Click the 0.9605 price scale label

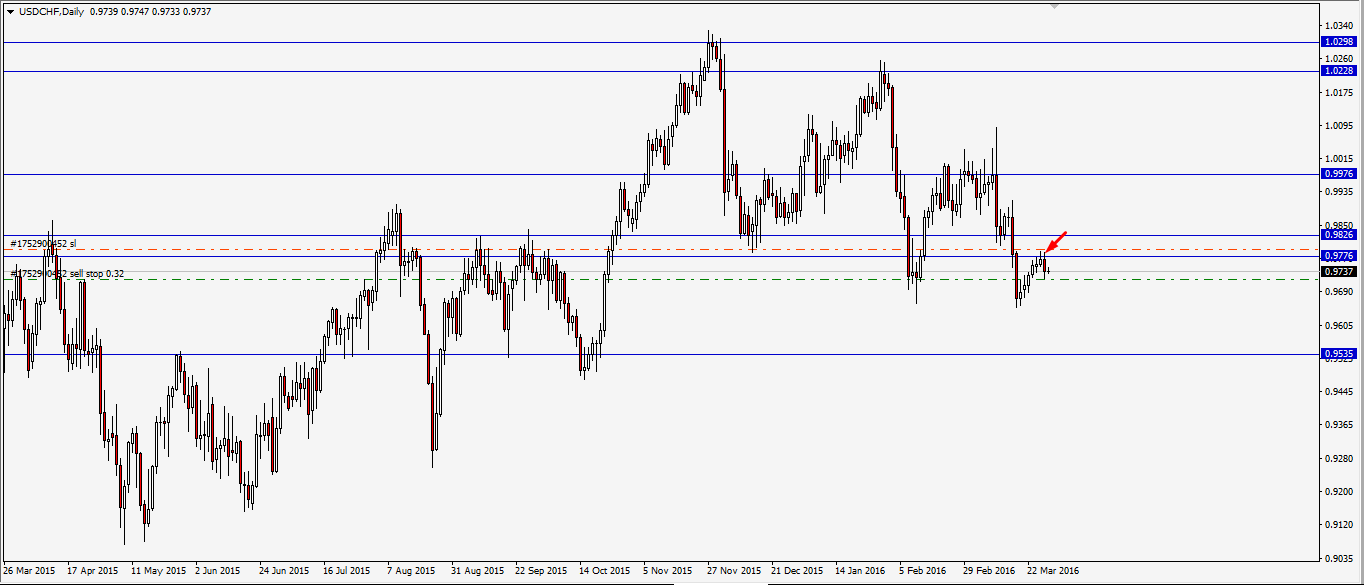1338,326
